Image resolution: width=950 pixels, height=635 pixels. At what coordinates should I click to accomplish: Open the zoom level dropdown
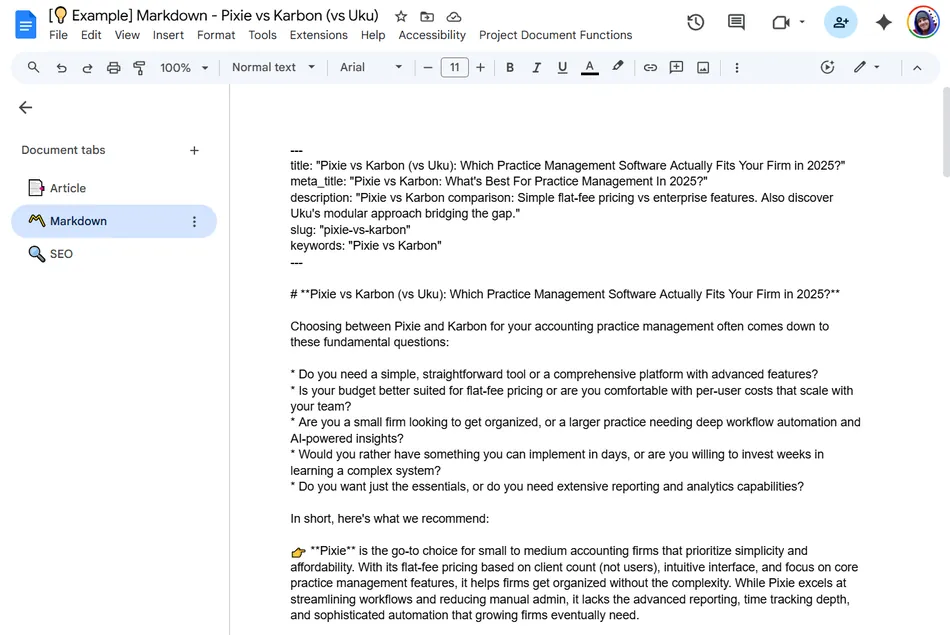click(x=180, y=67)
